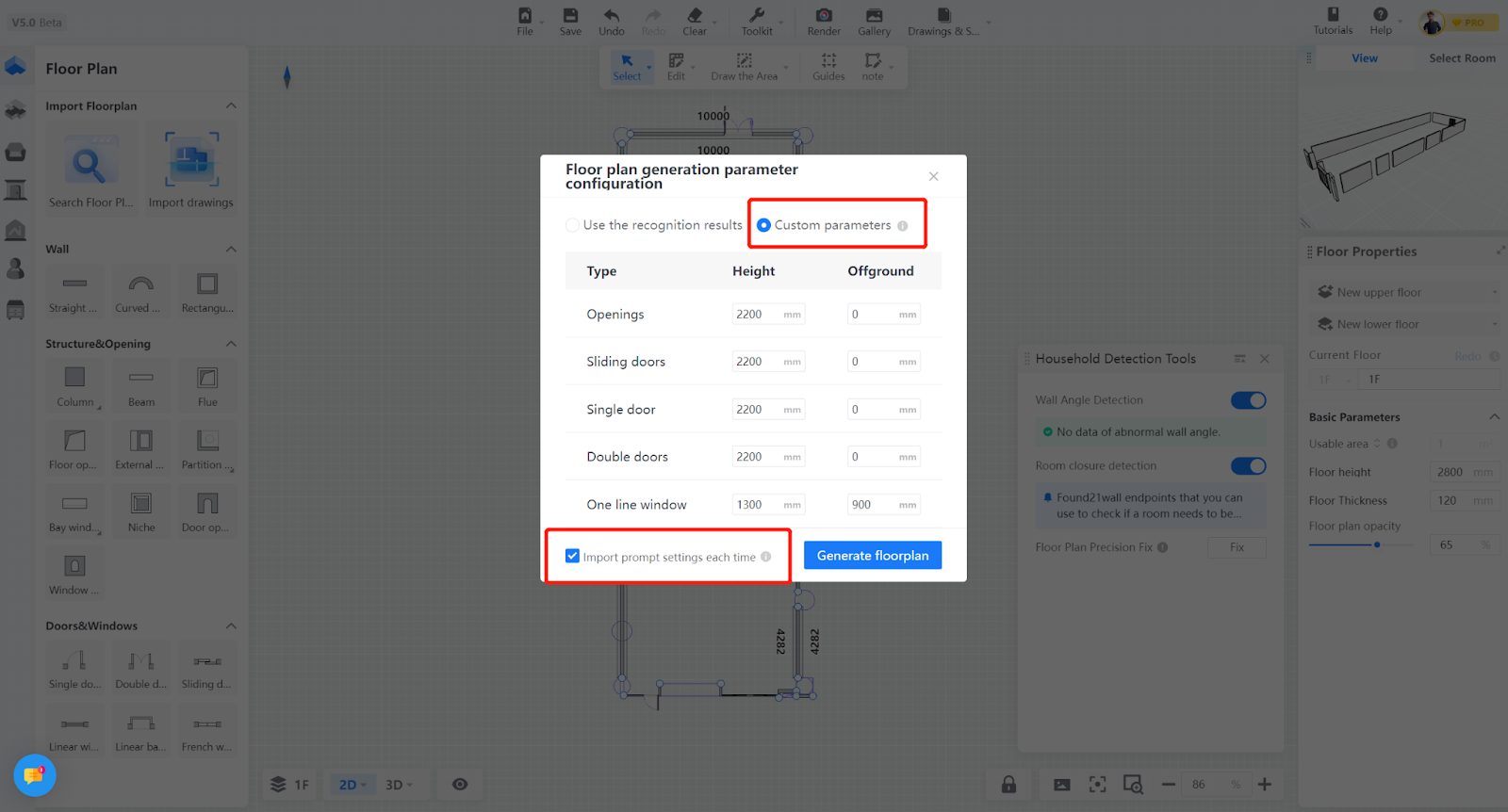Clear the canvas with Clear tool
Image resolution: width=1508 pixels, height=812 pixels.
point(695,22)
